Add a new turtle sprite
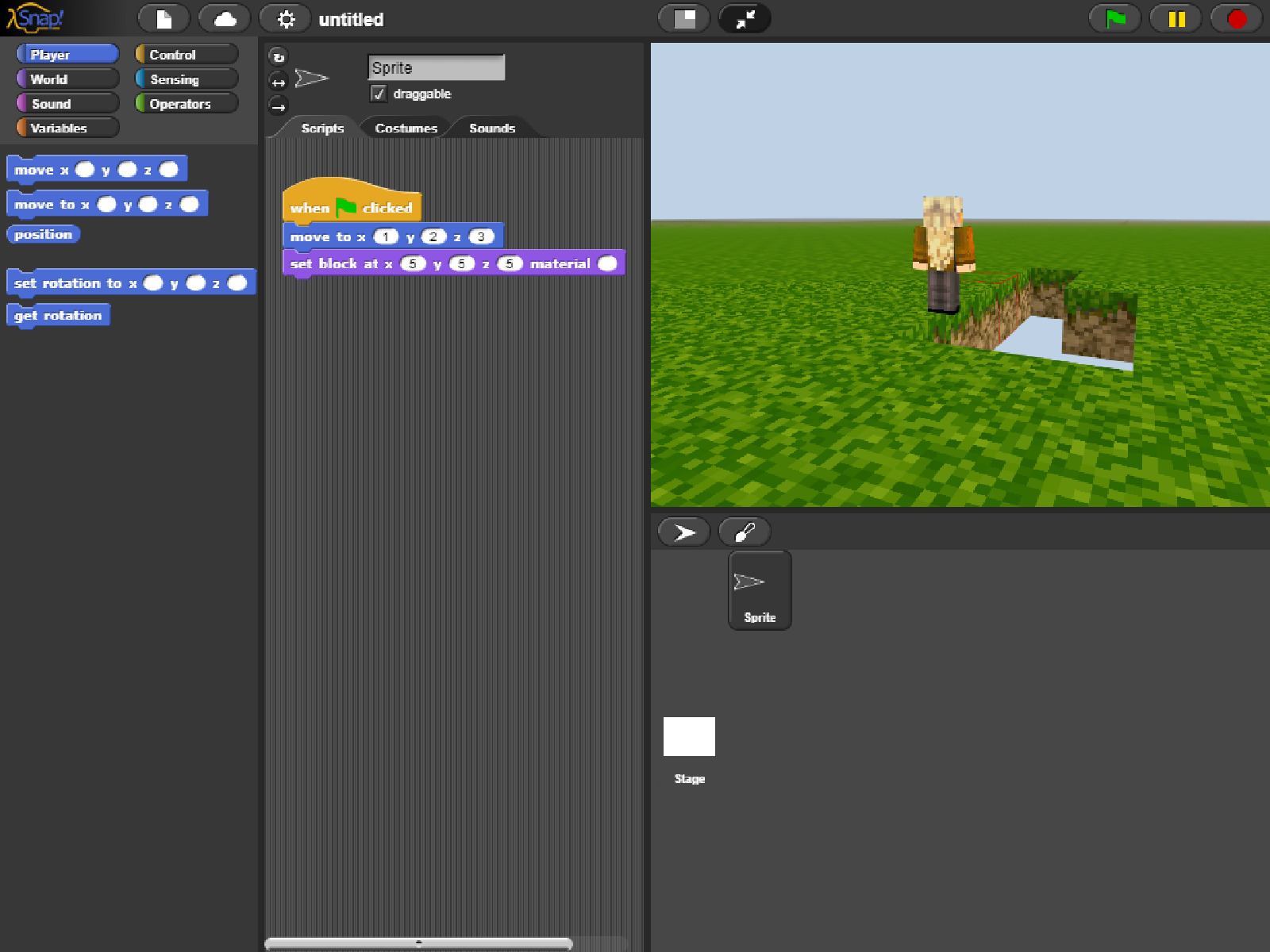 (x=684, y=532)
